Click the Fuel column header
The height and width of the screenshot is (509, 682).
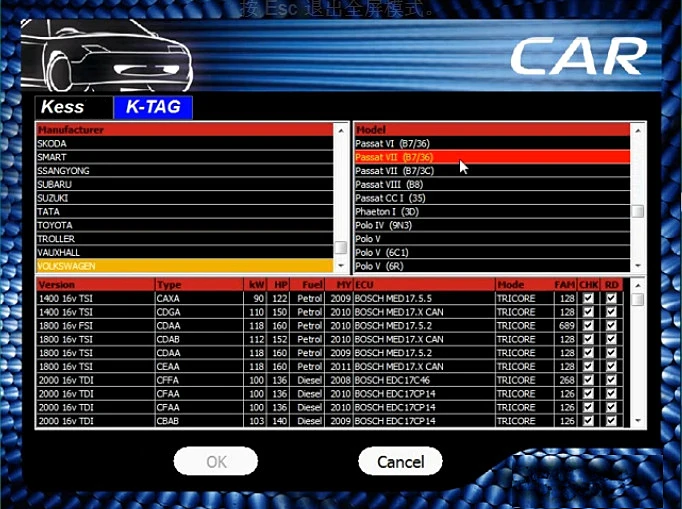(x=307, y=285)
